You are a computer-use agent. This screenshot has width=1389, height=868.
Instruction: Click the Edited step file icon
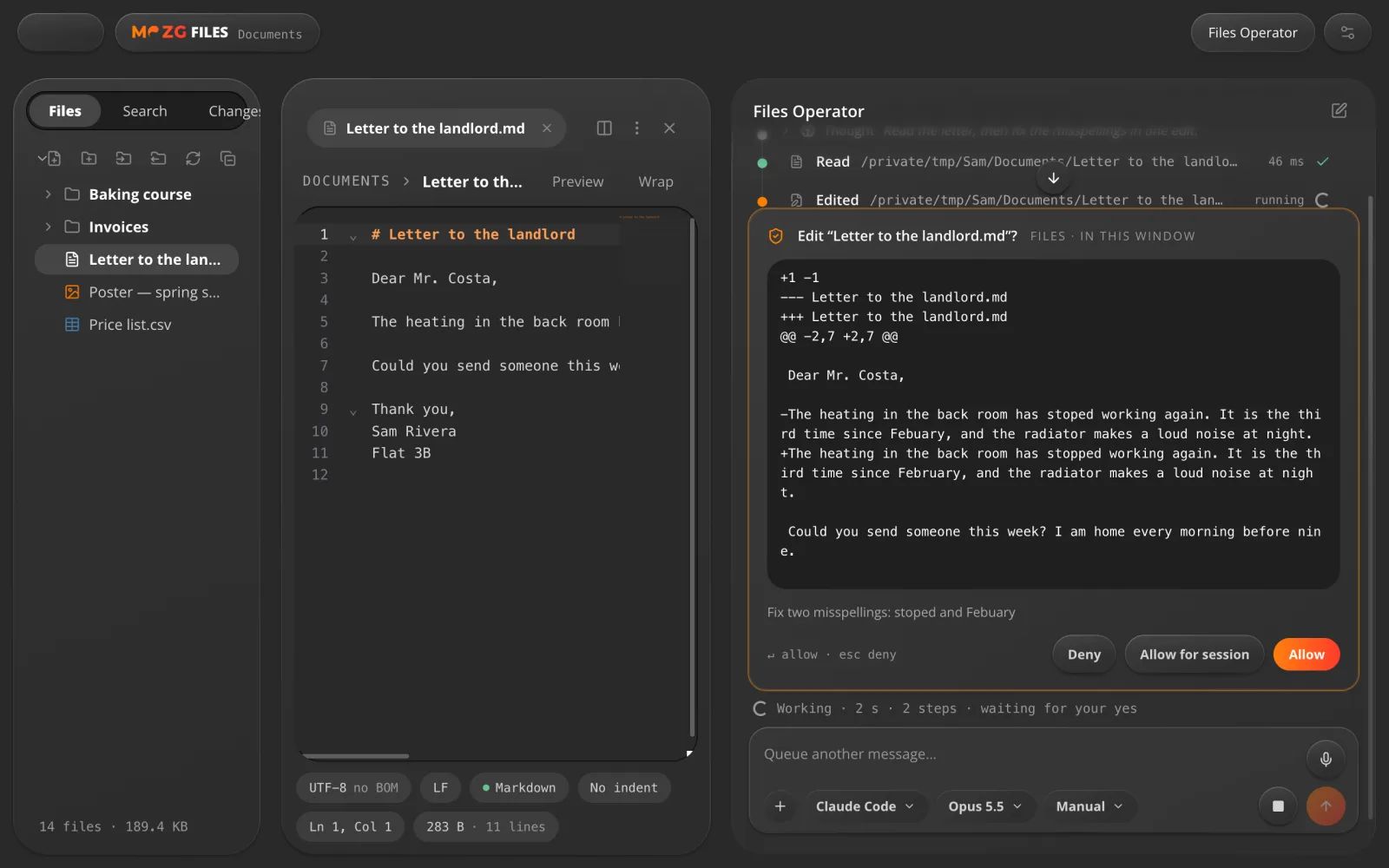[x=796, y=200]
